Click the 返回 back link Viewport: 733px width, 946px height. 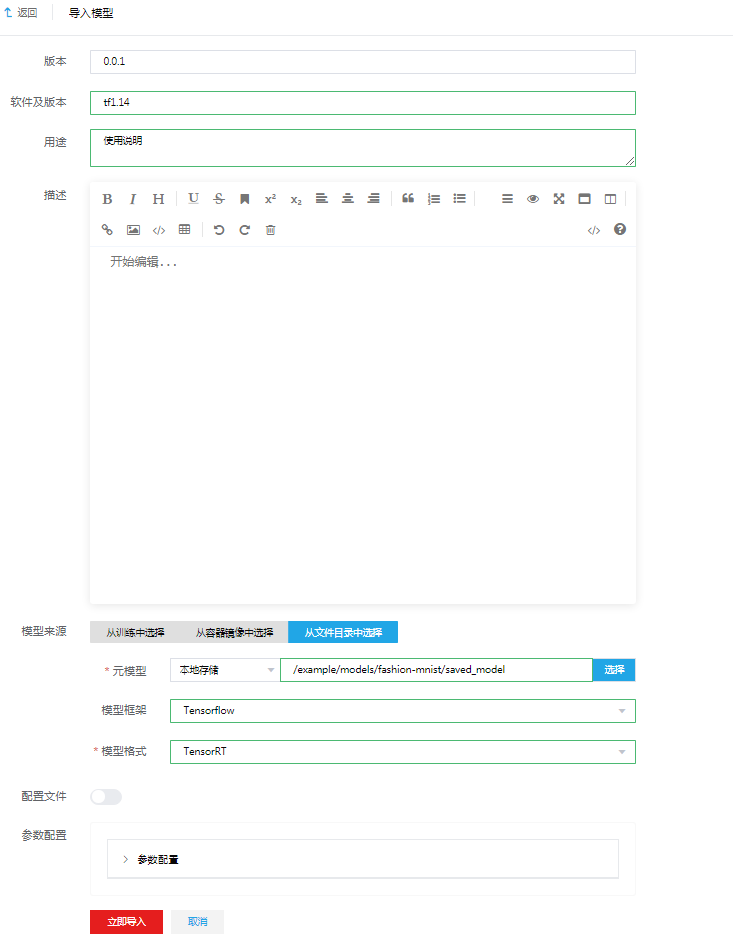click(x=21, y=13)
